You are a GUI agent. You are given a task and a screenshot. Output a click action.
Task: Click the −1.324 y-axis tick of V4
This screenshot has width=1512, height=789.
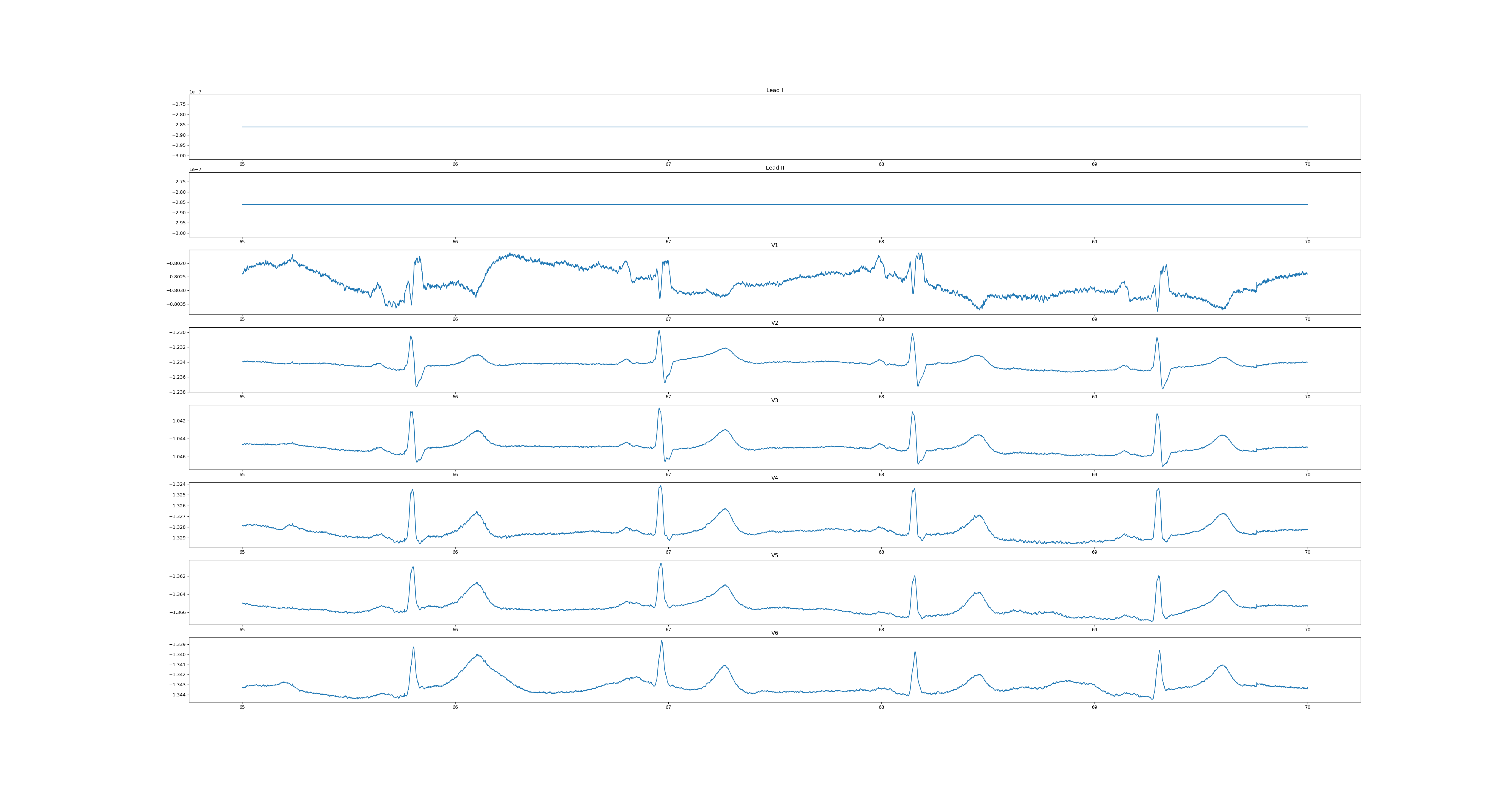(177, 484)
